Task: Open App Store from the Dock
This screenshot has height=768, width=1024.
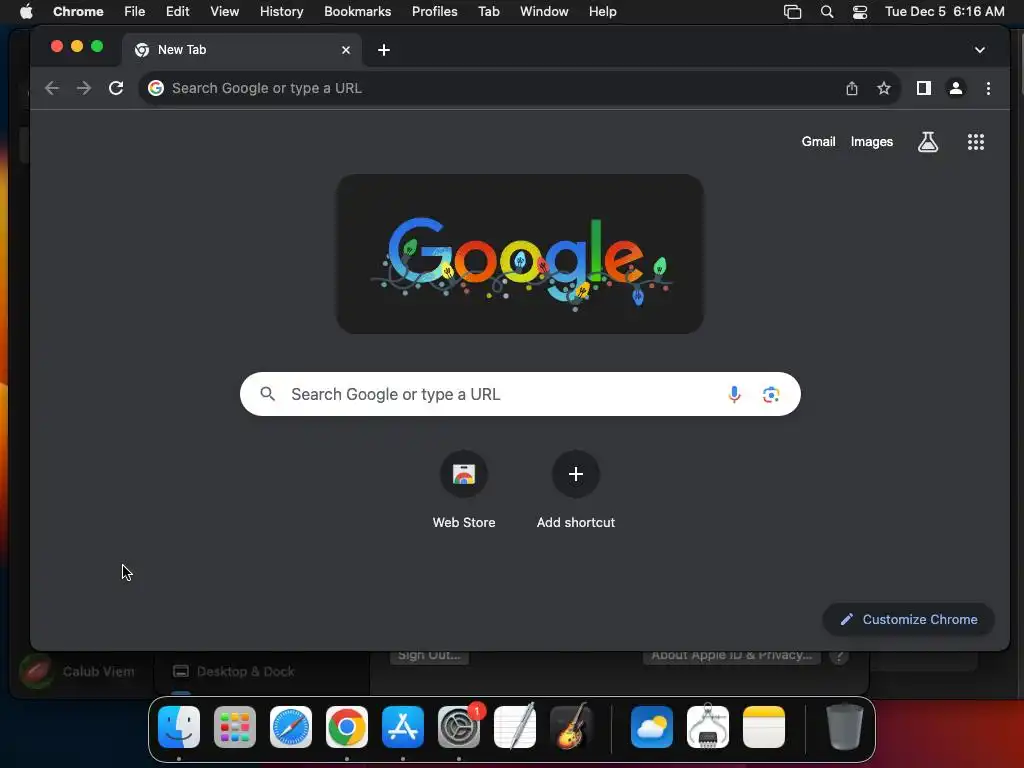Action: [403, 727]
